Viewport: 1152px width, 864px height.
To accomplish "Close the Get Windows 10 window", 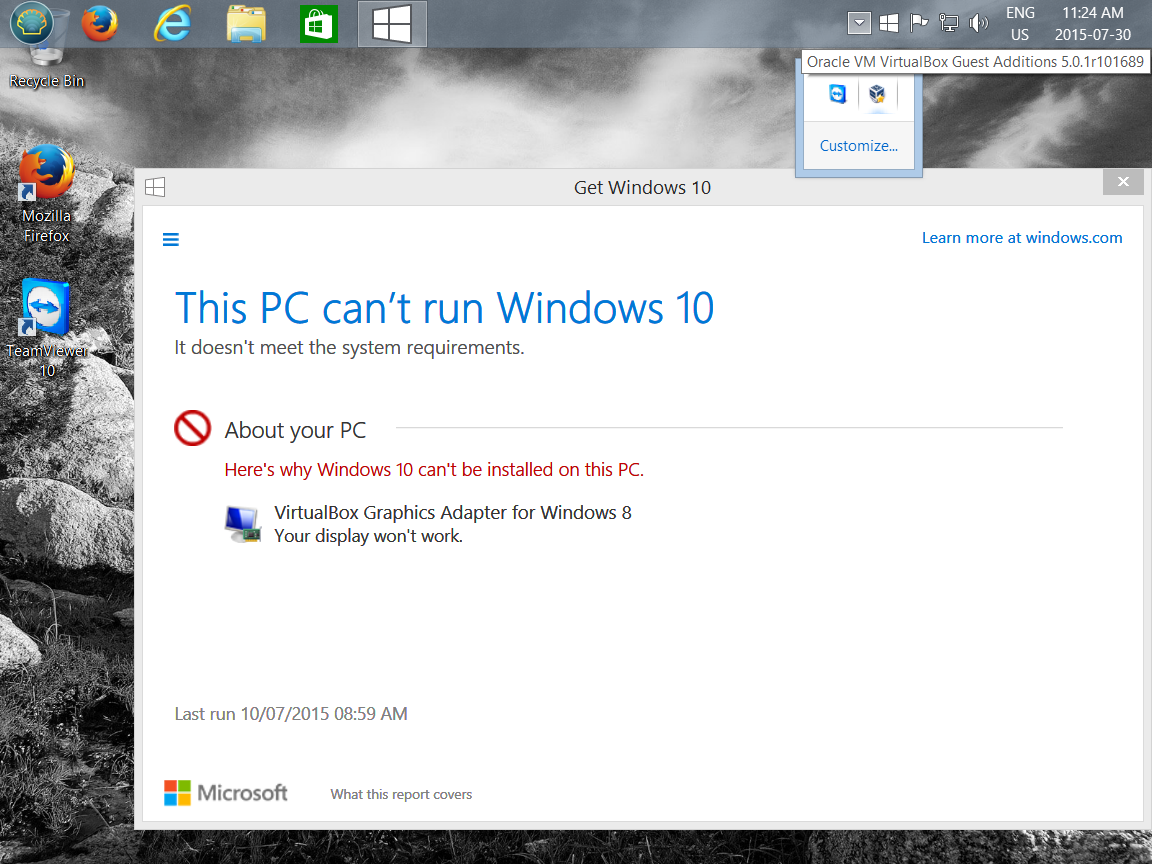I will (1123, 181).
